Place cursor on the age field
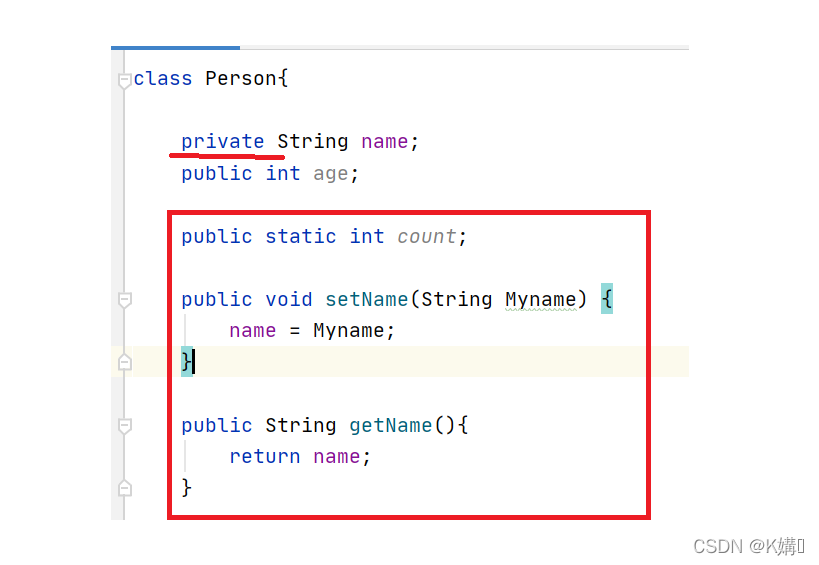Viewport: 819px width, 565px height. pyautogui.click(x=331, y=173)
